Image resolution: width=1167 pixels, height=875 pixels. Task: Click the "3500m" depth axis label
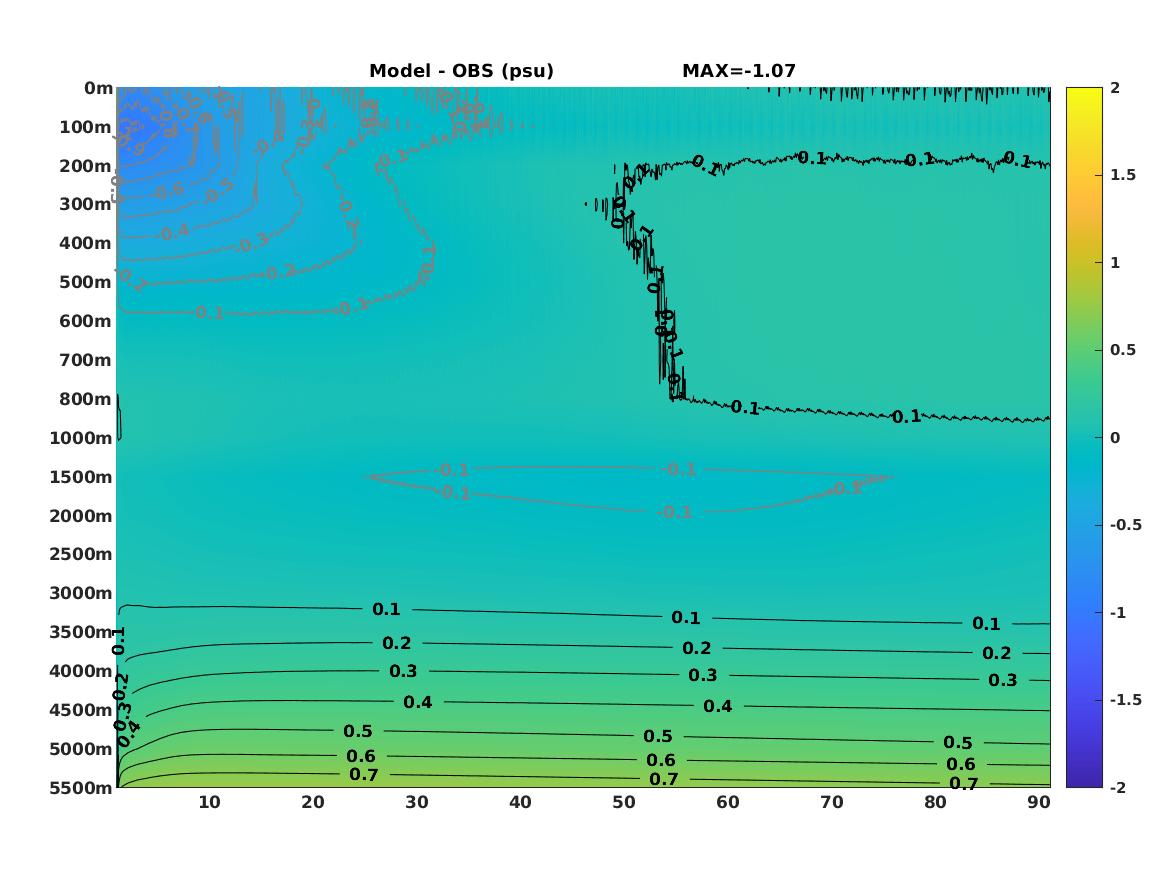click(x=81, y=632)
